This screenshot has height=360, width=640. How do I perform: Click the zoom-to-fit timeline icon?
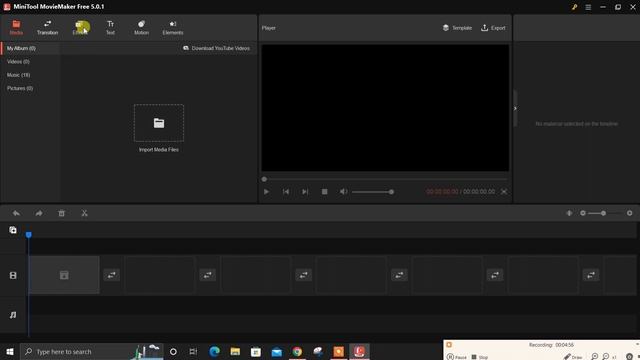point(569,213)
